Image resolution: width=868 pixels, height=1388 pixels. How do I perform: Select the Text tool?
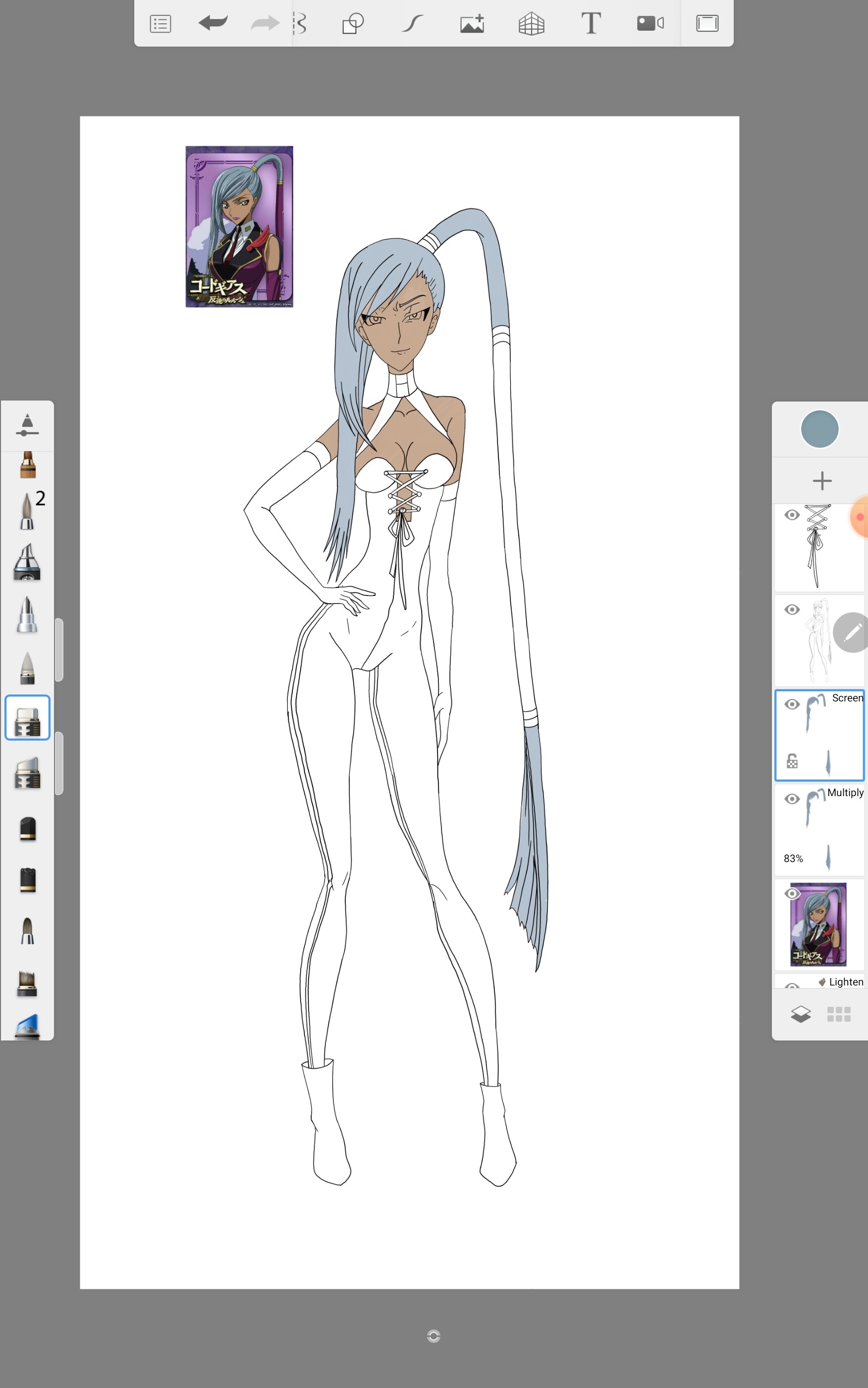click(x=591, y=23)
